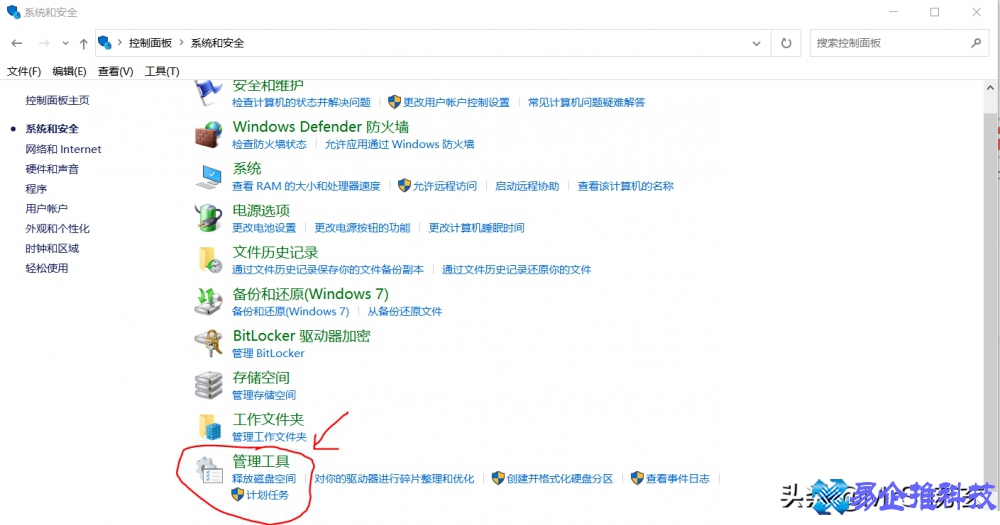
Task: Click 从备份还原文件 link
Action: click(x=404, y=311)
